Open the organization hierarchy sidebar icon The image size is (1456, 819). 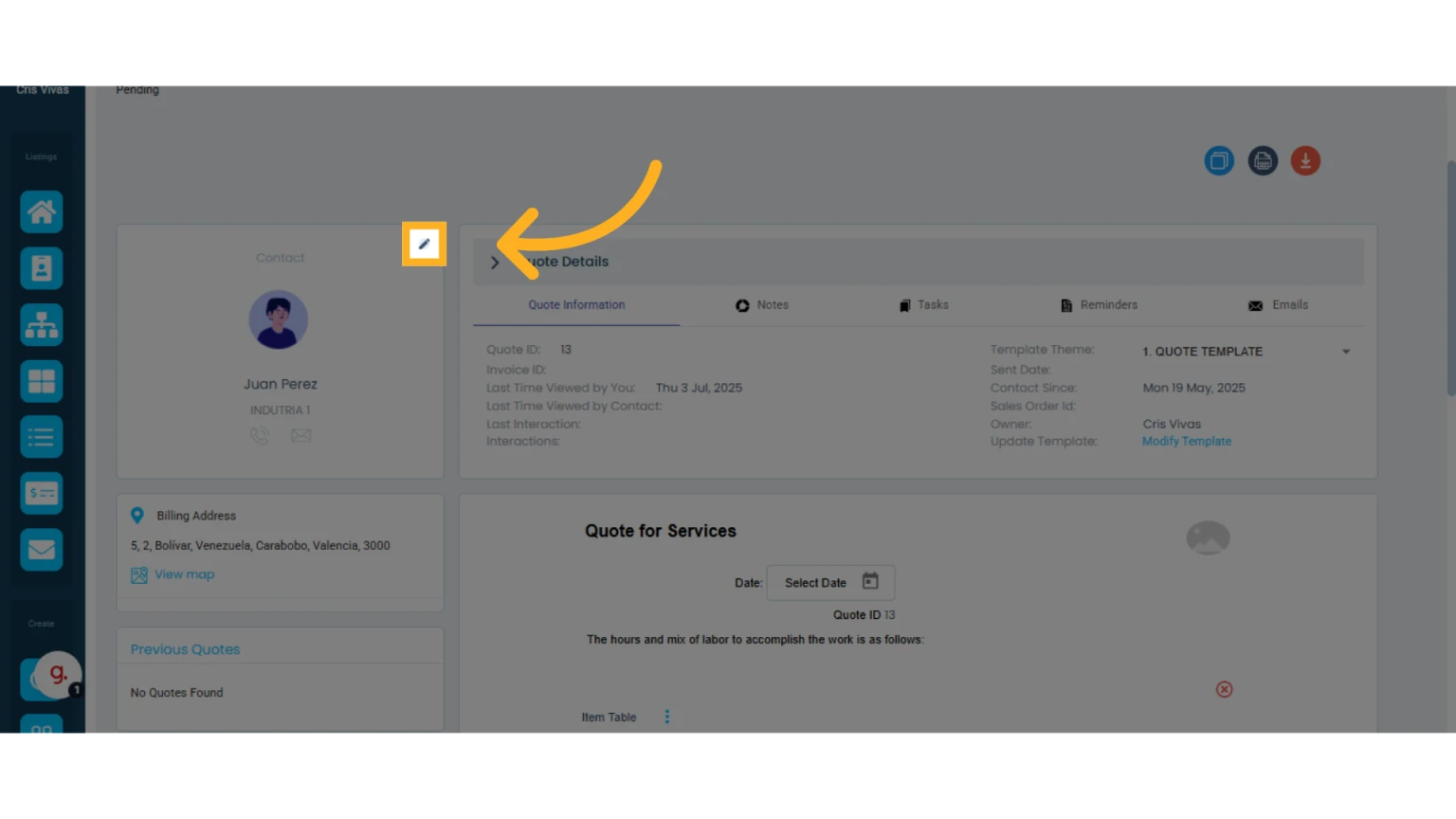[42, 325]
